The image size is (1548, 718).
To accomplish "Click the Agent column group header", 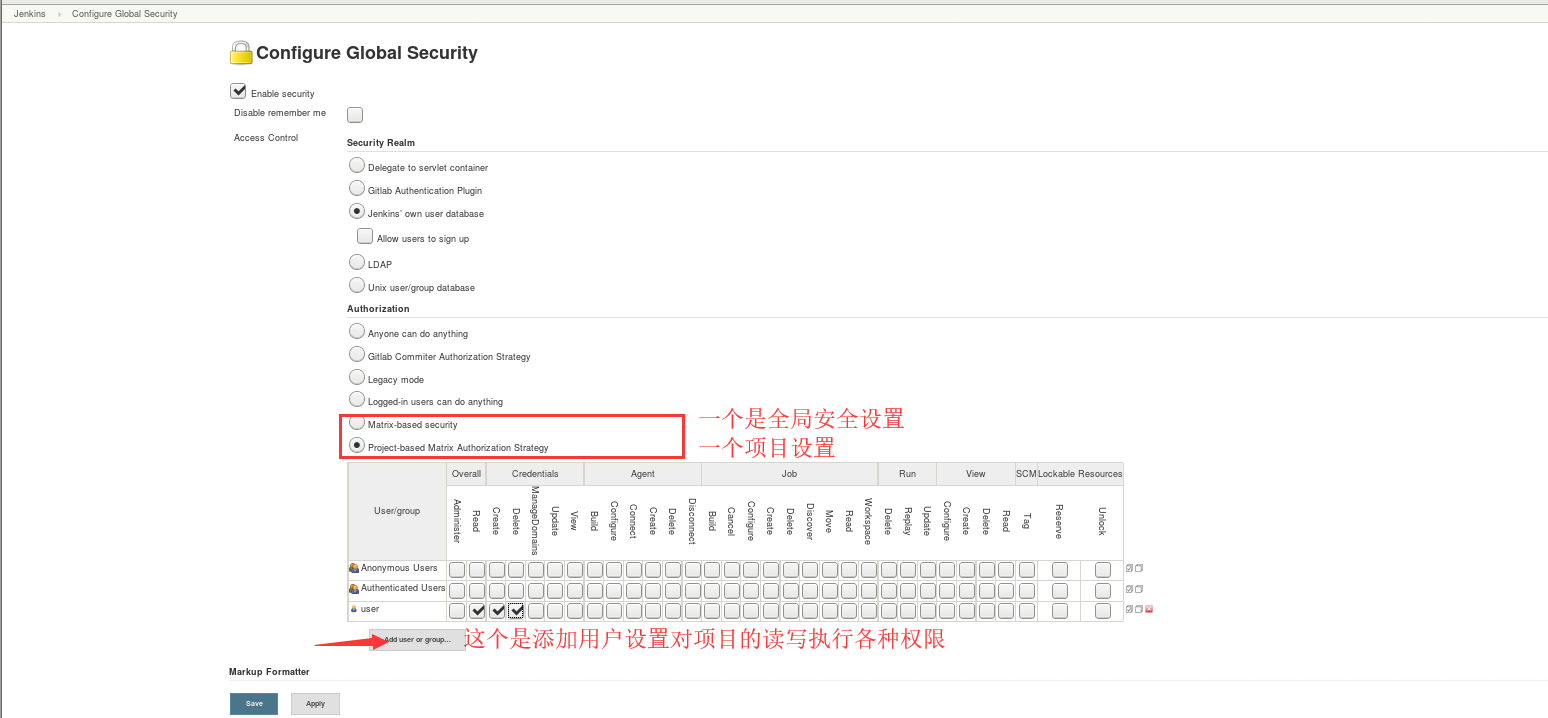I will [x=643, y=474].
